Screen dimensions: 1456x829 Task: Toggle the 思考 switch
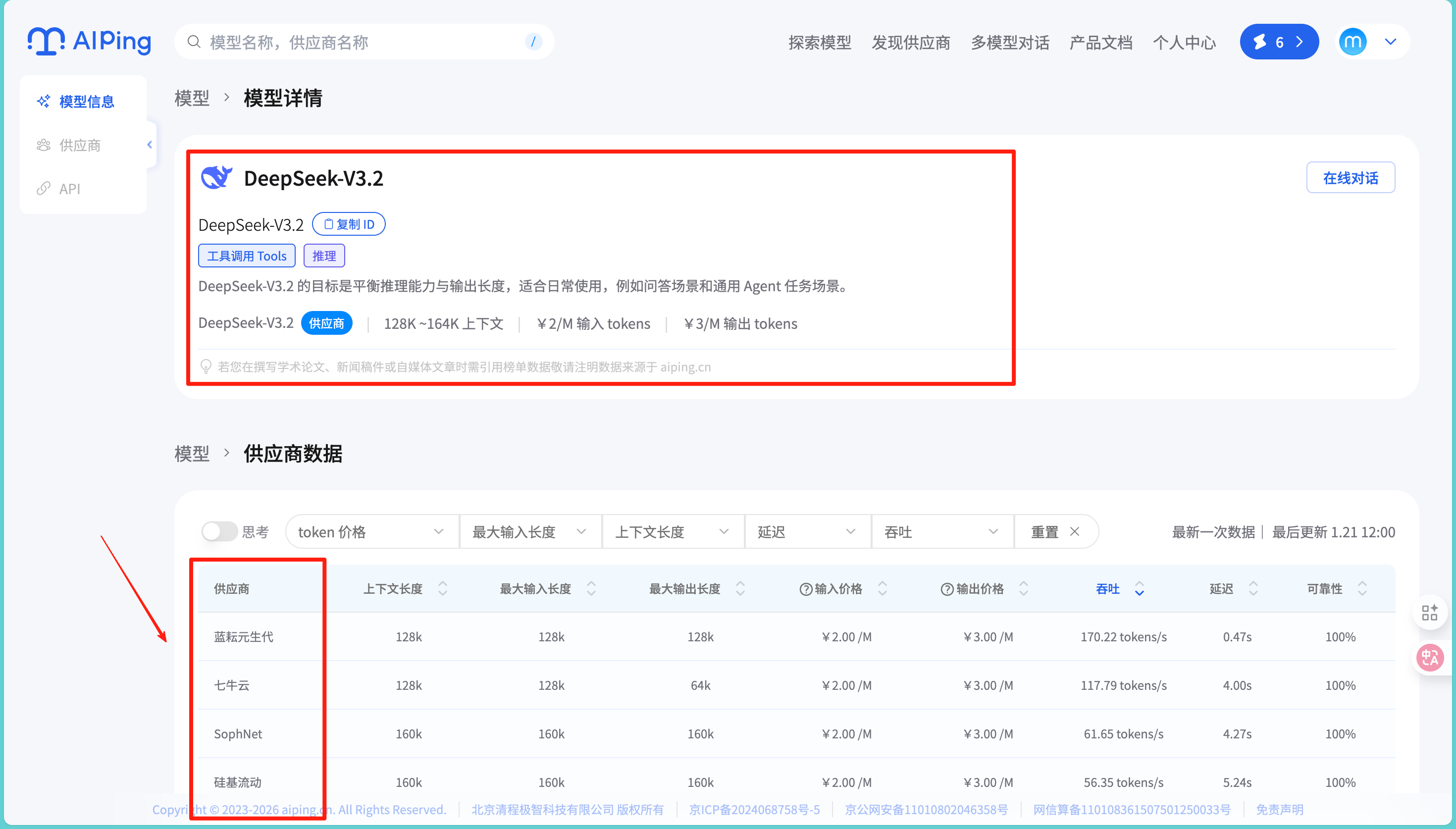point(219,532)
